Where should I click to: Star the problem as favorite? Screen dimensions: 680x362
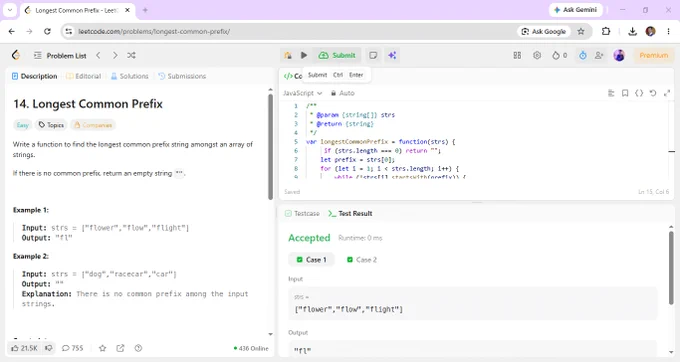point(102,348)
